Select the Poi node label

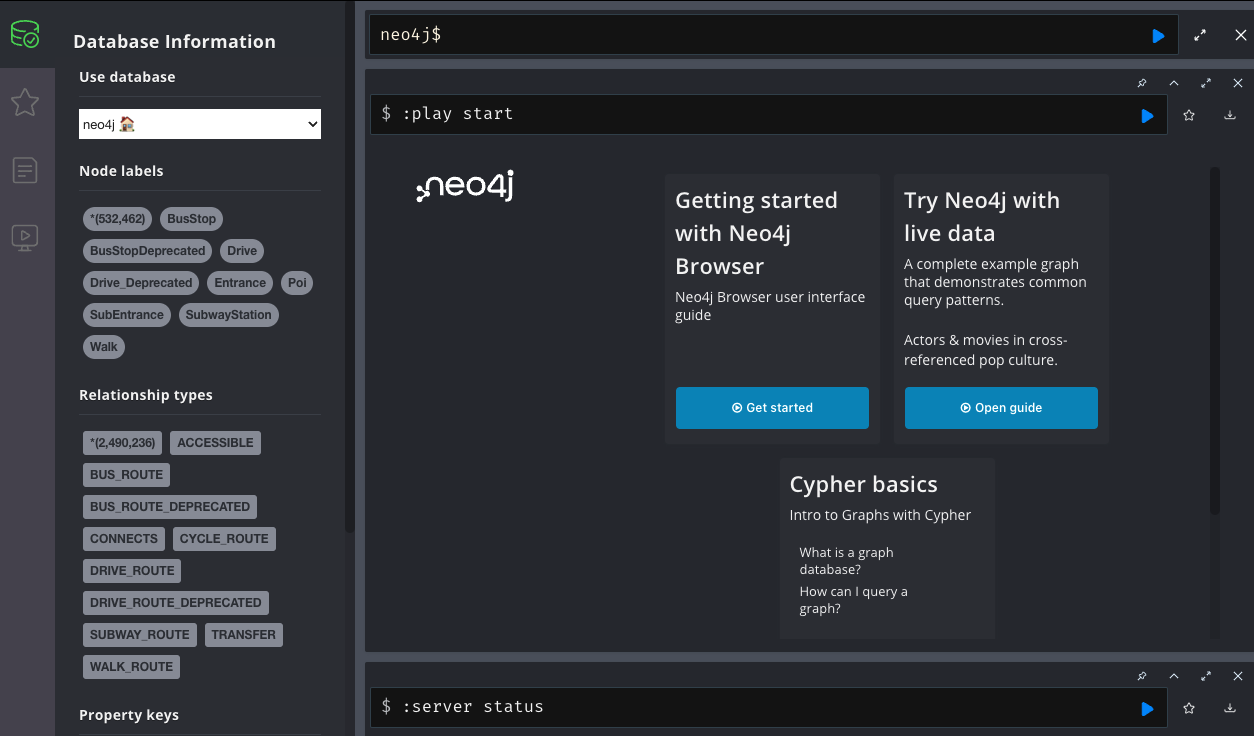(297, 283)
